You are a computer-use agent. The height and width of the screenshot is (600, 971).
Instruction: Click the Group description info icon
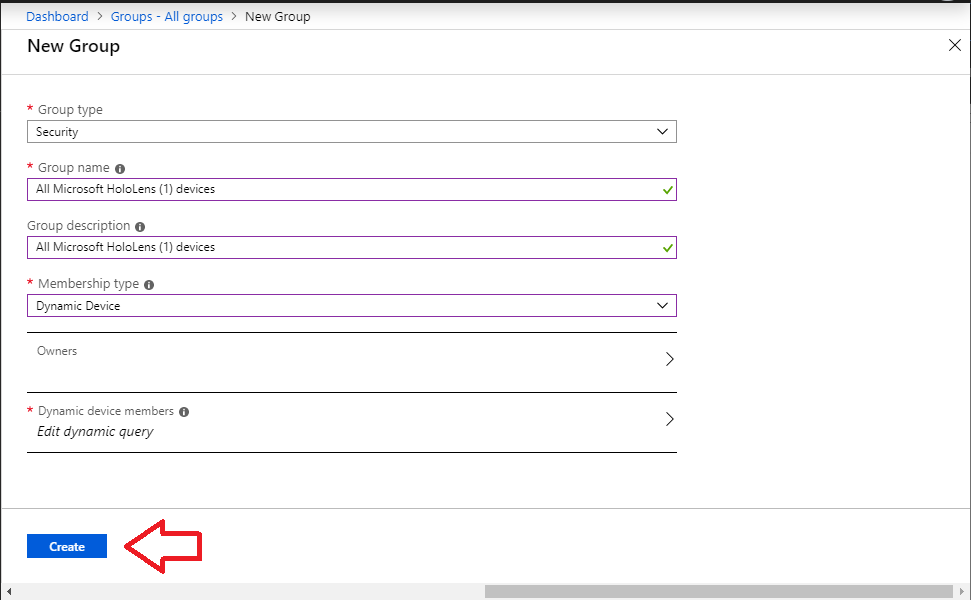pos(140,227)
